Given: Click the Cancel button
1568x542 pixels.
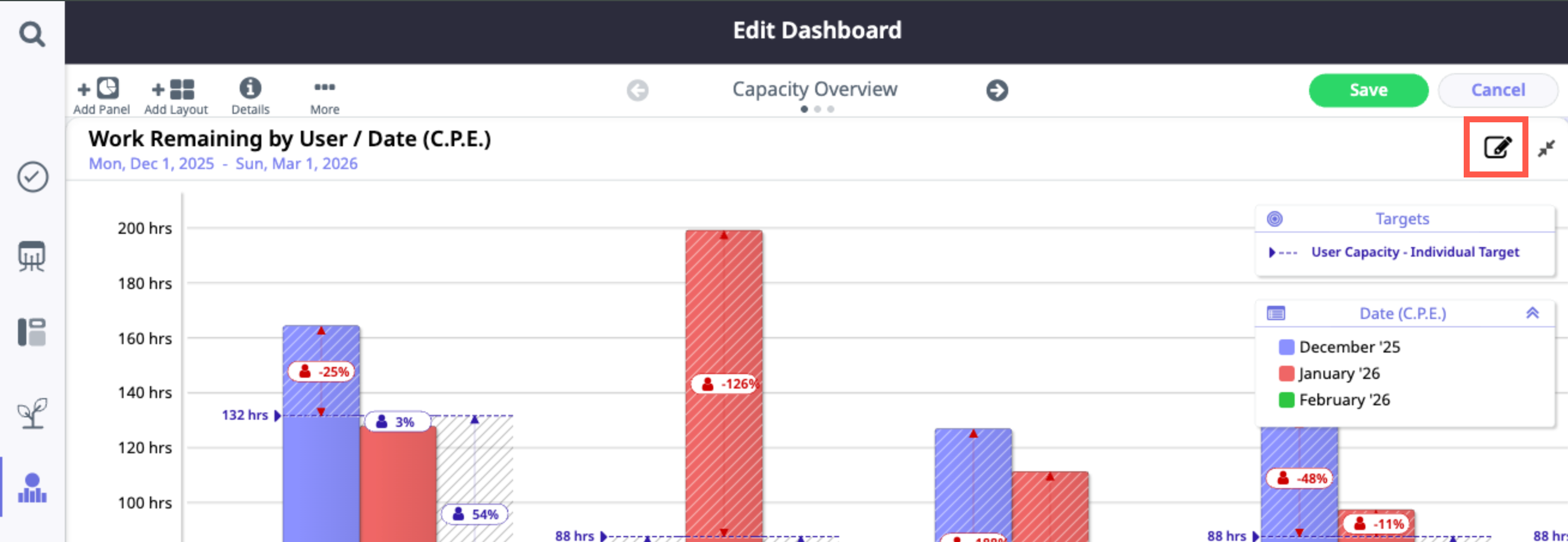Looking at the screenshot, I should (x=1497, y=90).
